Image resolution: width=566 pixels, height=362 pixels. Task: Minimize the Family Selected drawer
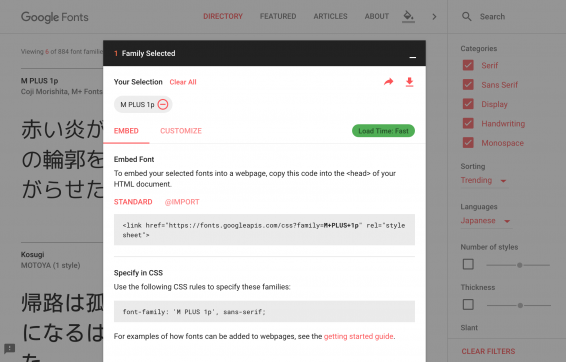tap(413, 57)
